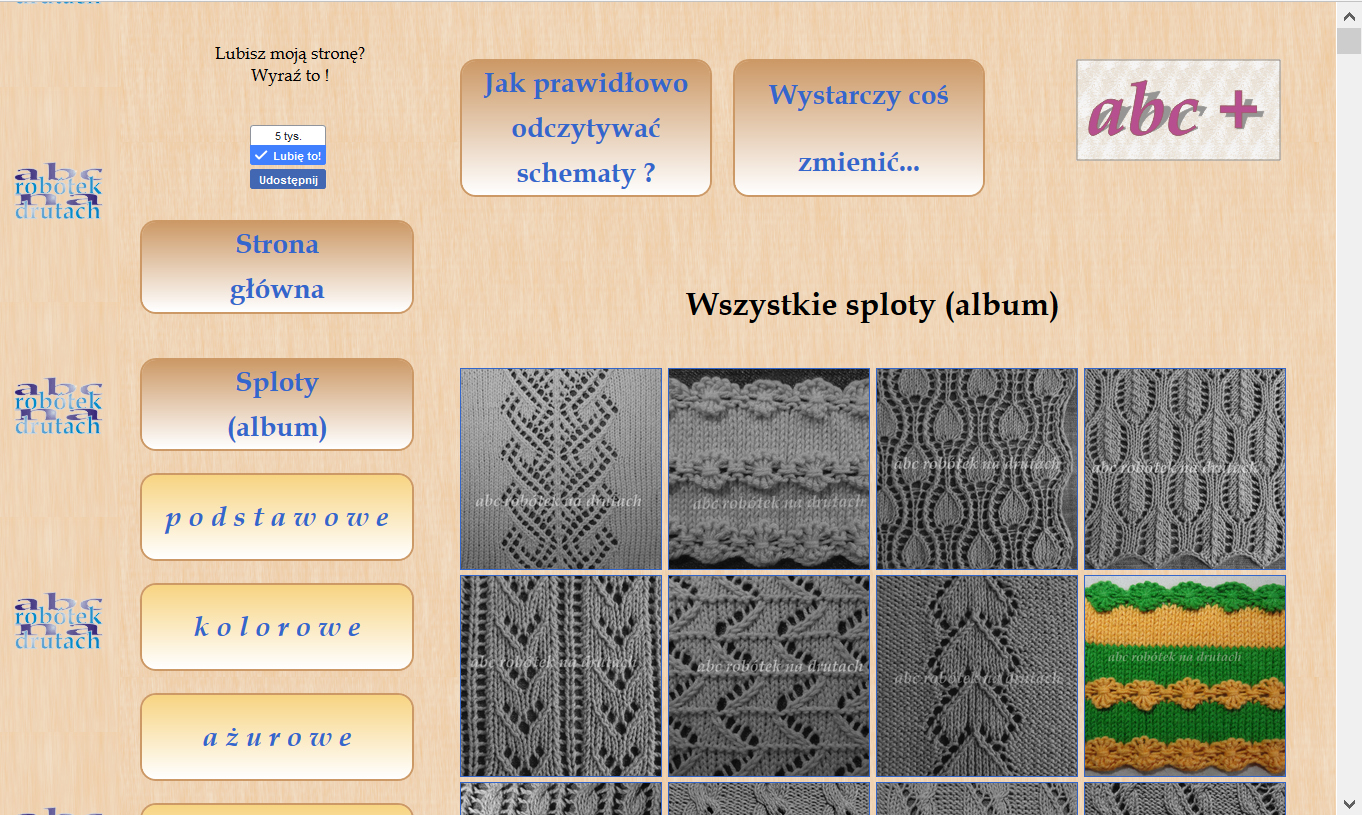Open the vertical chevron lace thumbnail in second row
Viewport: 1362px width, 815px height.
click(561, 676)
